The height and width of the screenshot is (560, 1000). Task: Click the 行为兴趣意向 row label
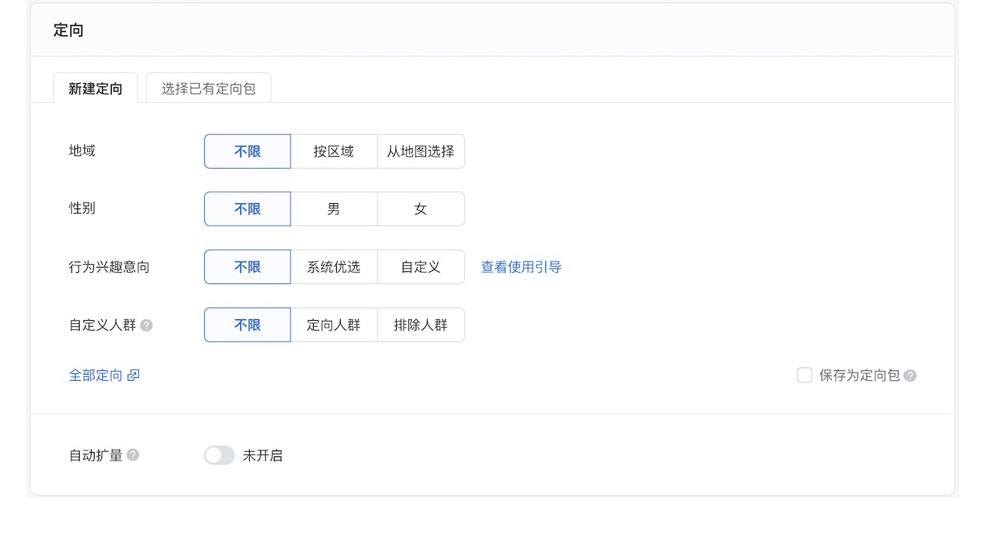point(109,267)
